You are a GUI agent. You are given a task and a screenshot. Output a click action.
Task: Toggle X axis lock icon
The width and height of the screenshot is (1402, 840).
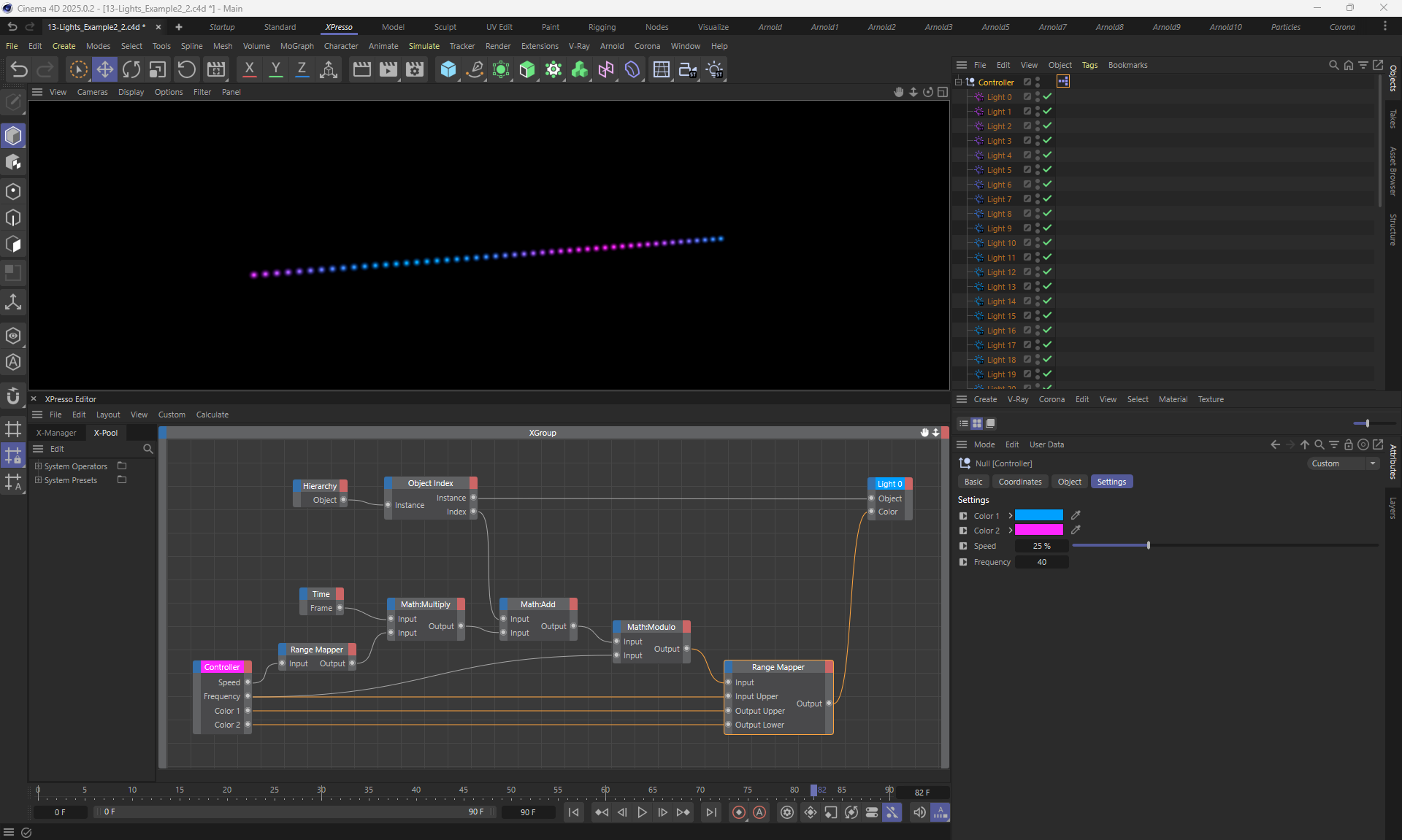[249, 69]
